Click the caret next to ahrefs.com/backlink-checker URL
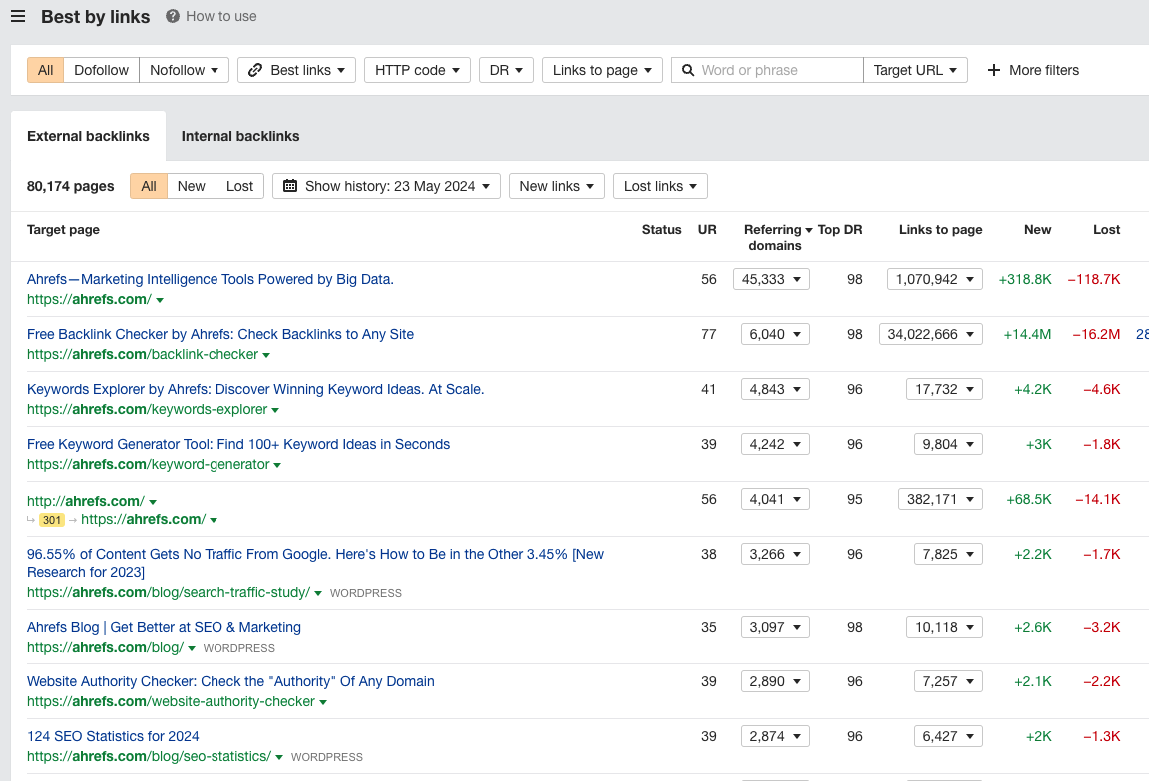 [x=266, y=355]
